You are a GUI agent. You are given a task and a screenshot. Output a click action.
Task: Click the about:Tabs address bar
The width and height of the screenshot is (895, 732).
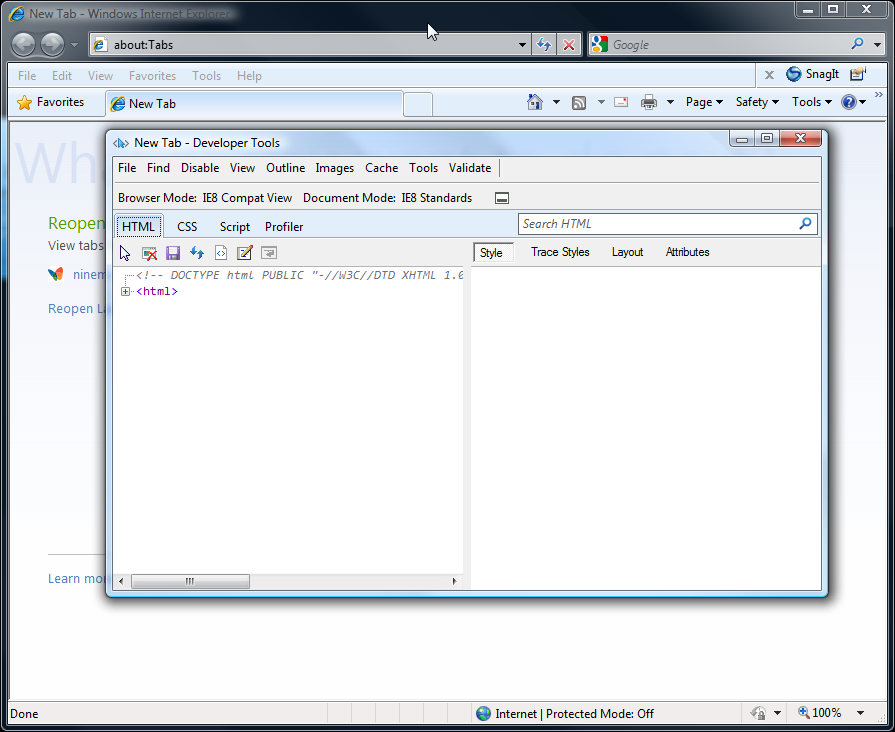click(311, 45)
